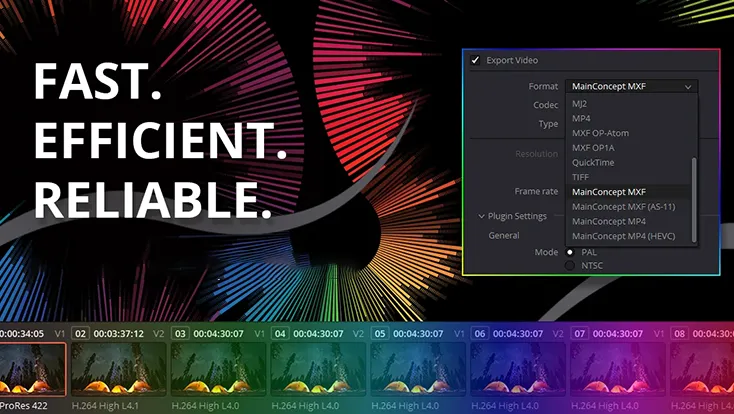The height and width of the screenshot is (414, 734).
Task: Click the Frame rate label
Action: pos(536,191)
